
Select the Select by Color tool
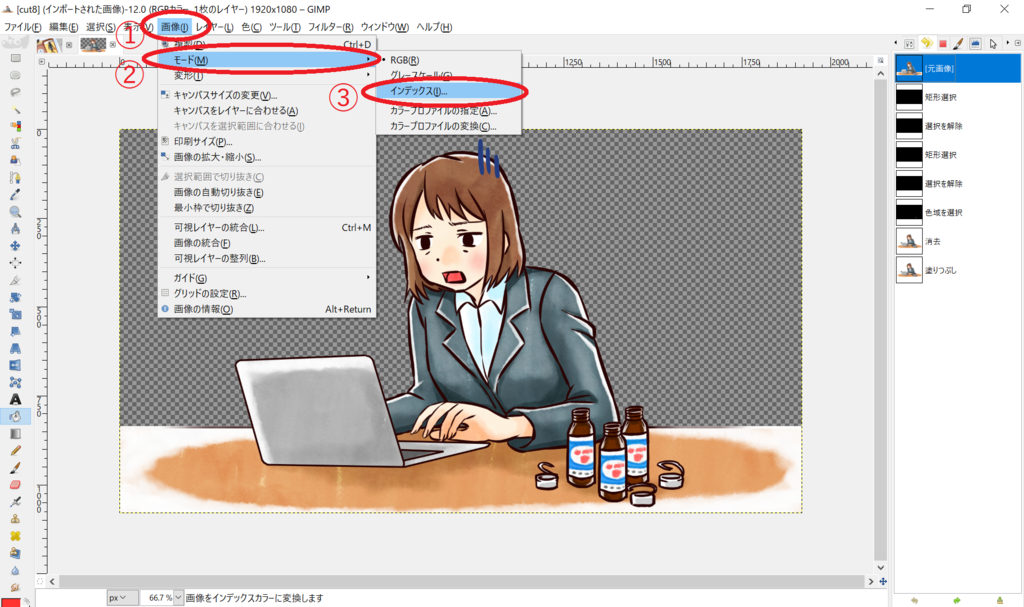coord(15,126)
